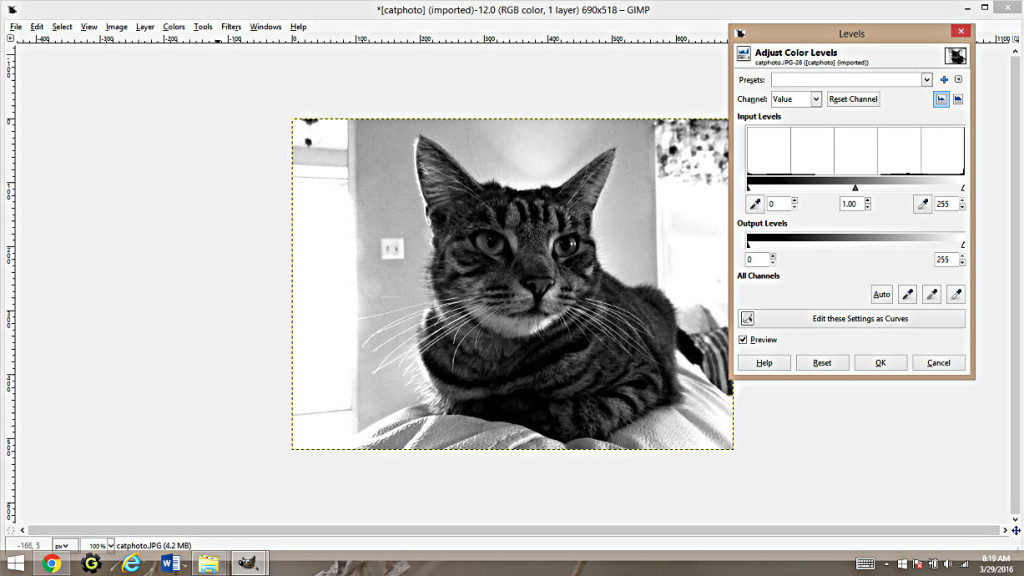Click the low output value field showing 0

(x=758, y=259)
